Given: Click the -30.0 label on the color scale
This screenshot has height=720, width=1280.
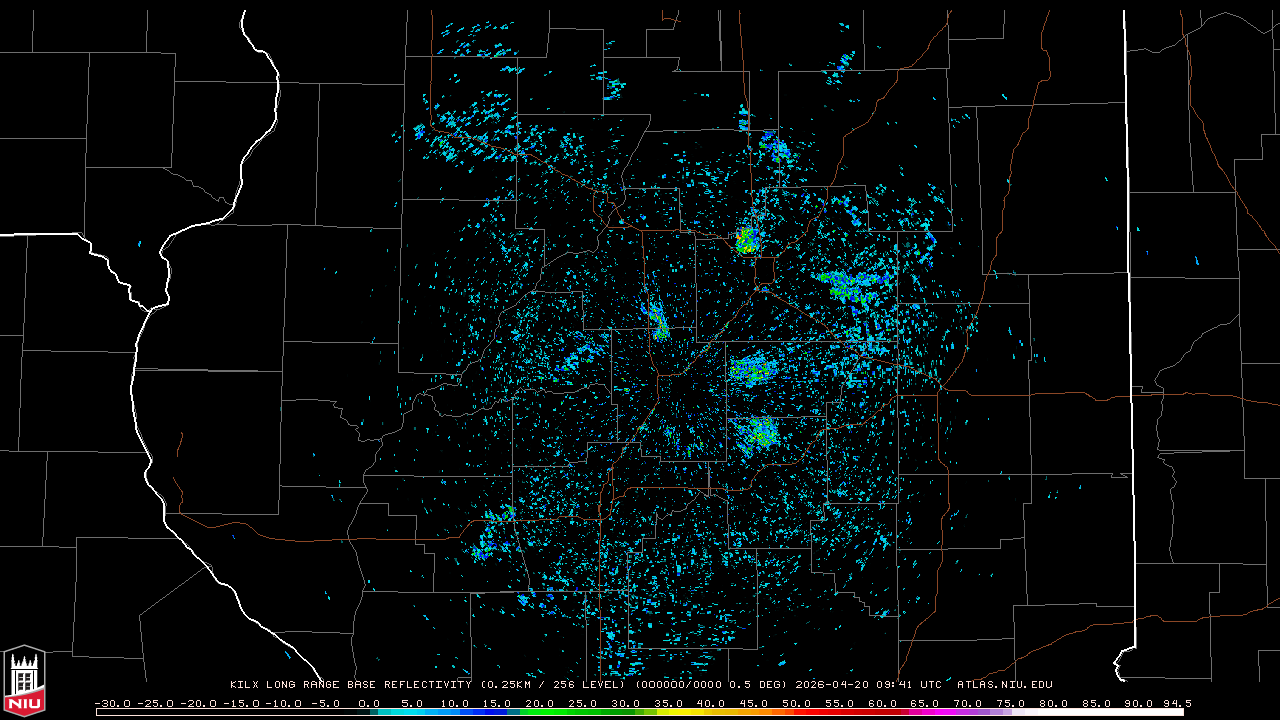Looking at the screenshot, I should [112, 703].
